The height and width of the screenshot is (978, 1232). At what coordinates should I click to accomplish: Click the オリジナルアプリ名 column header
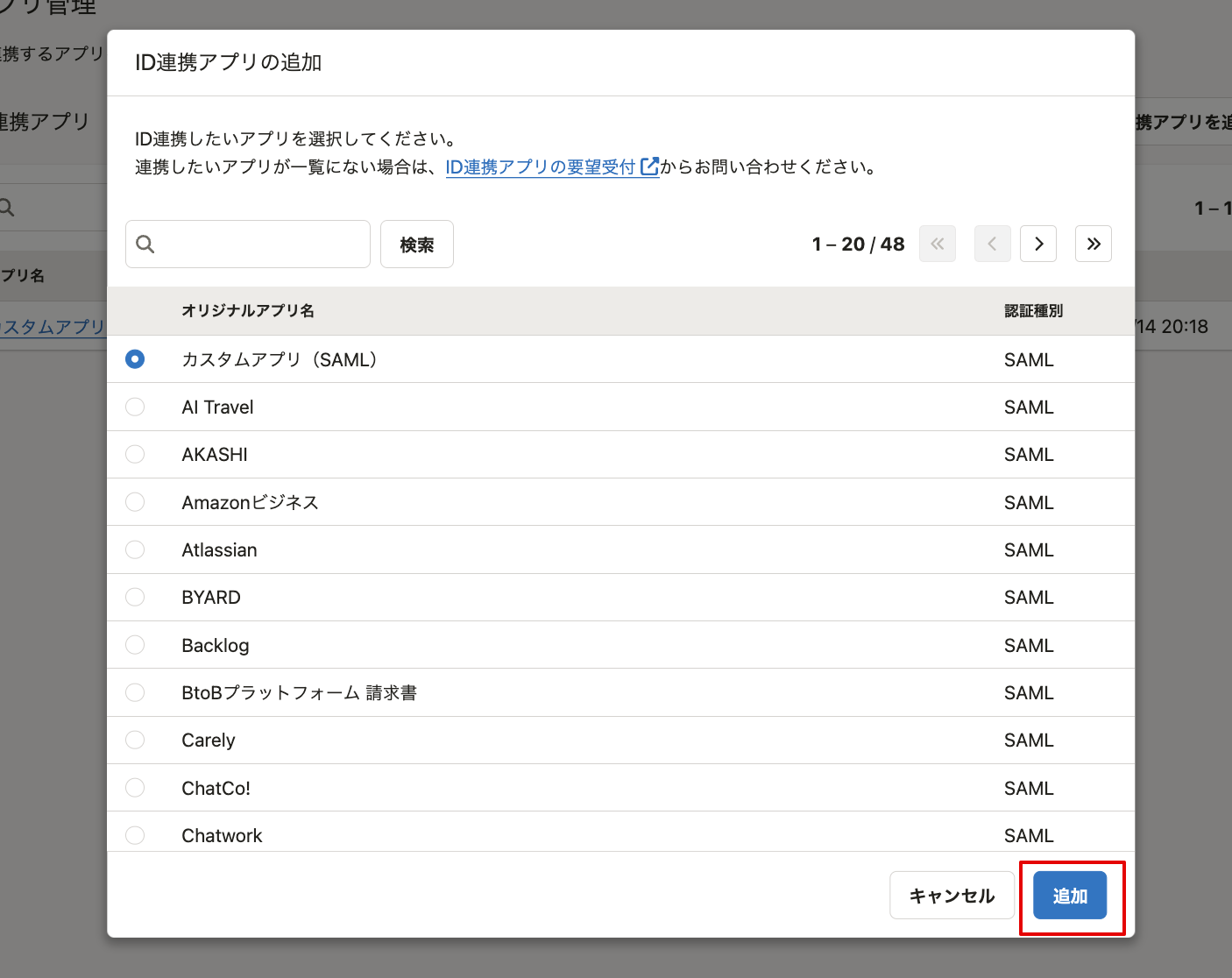tap(248, 311)
